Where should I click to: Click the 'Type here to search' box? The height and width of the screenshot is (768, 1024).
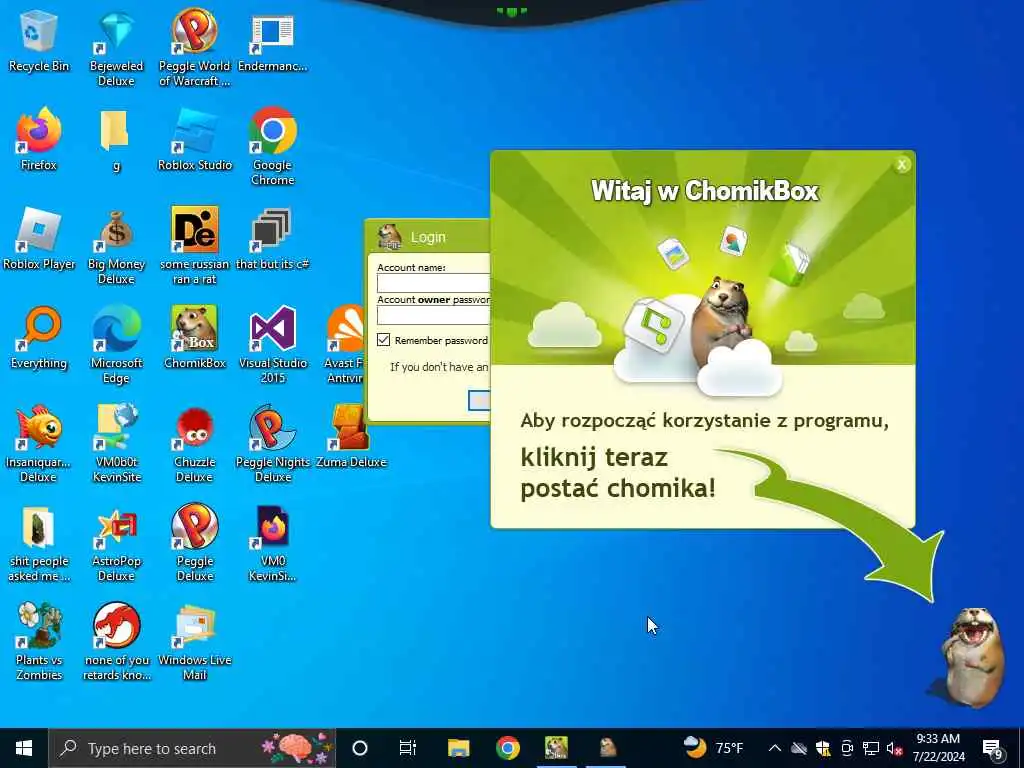pos(192,748)
